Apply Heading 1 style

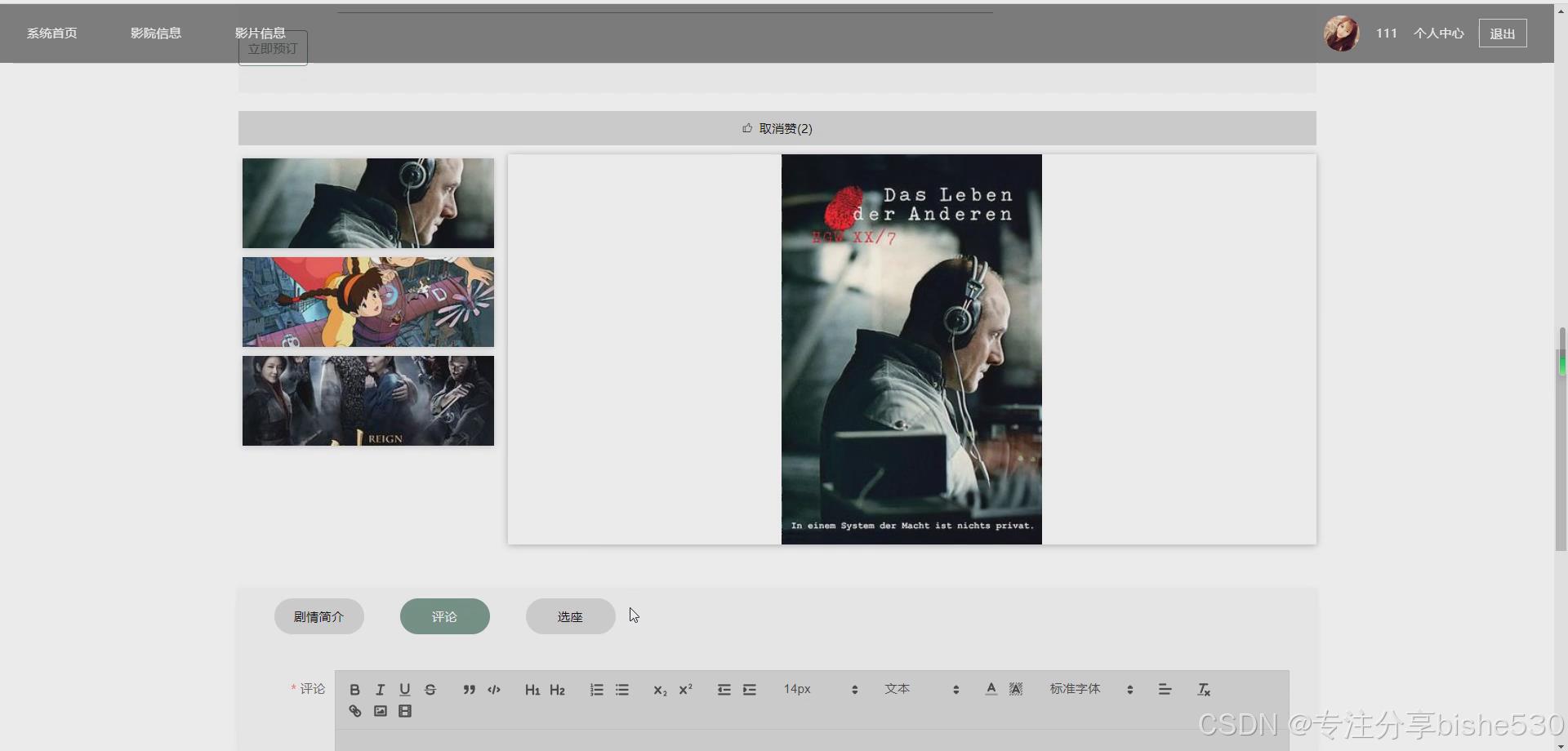(532, 690)
